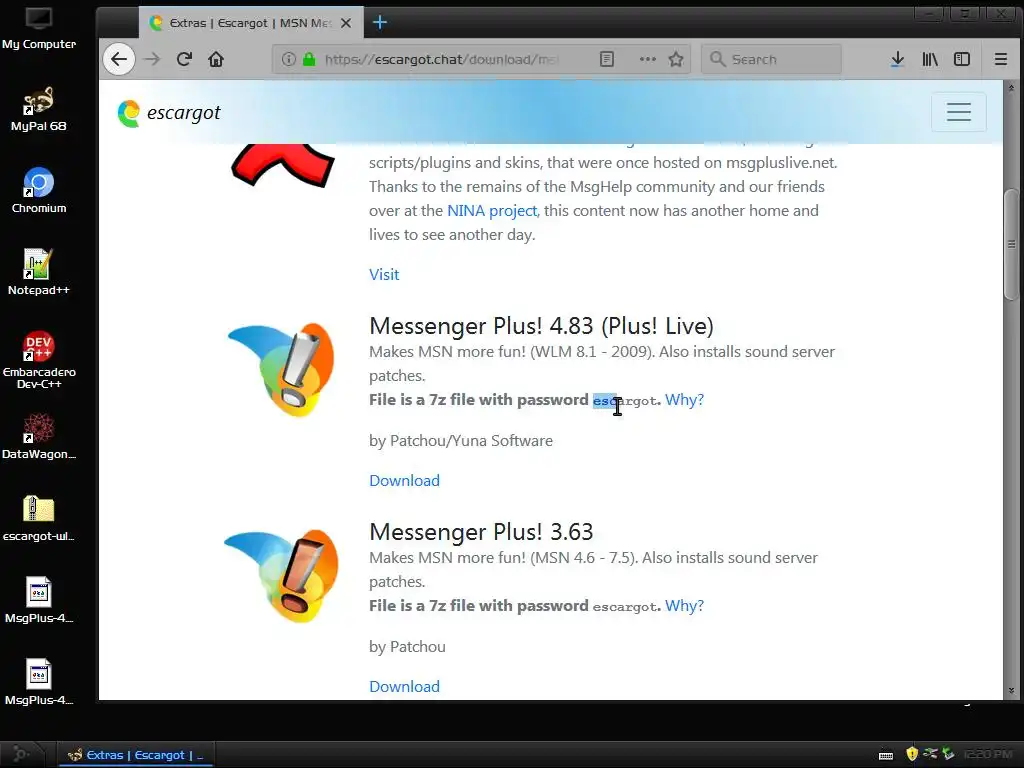Click the forward navigation arrow
The width and height of the screenshot is (1024, 768).
(x=152, y=59)
